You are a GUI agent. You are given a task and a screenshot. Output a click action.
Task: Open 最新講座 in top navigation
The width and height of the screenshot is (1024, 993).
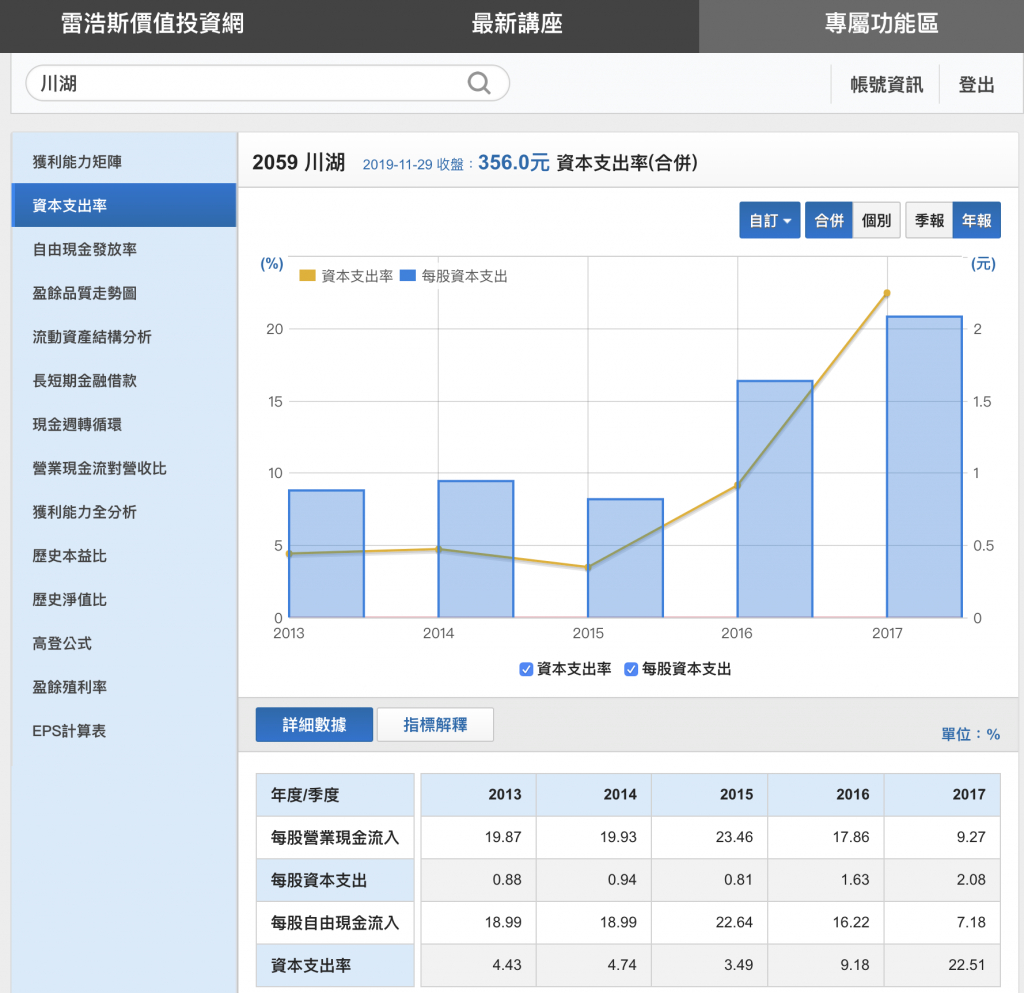tap(517, 24)
